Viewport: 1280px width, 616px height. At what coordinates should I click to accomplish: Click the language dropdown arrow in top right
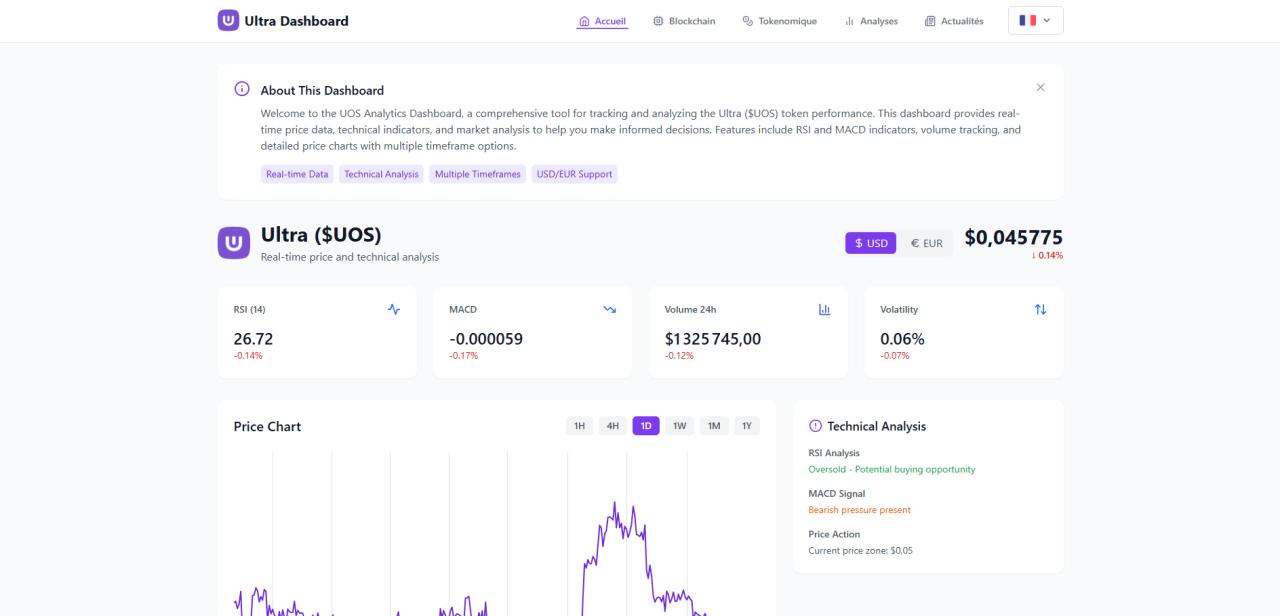click(x=1047, y=19)
